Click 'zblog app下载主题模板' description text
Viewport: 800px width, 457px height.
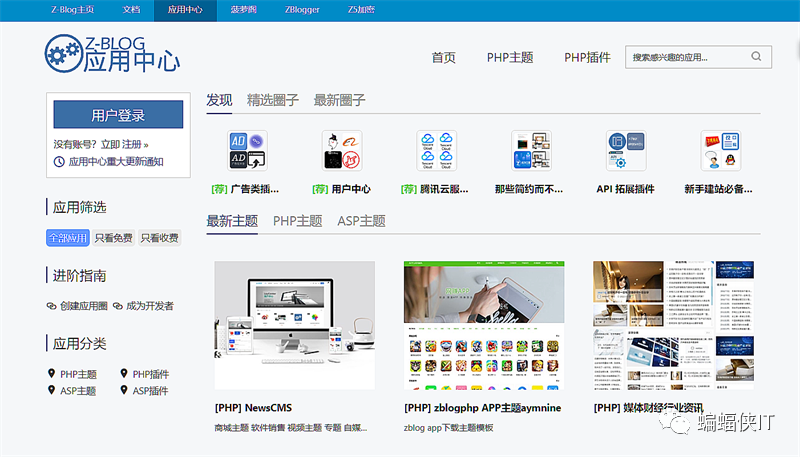[x=448, y=428]
